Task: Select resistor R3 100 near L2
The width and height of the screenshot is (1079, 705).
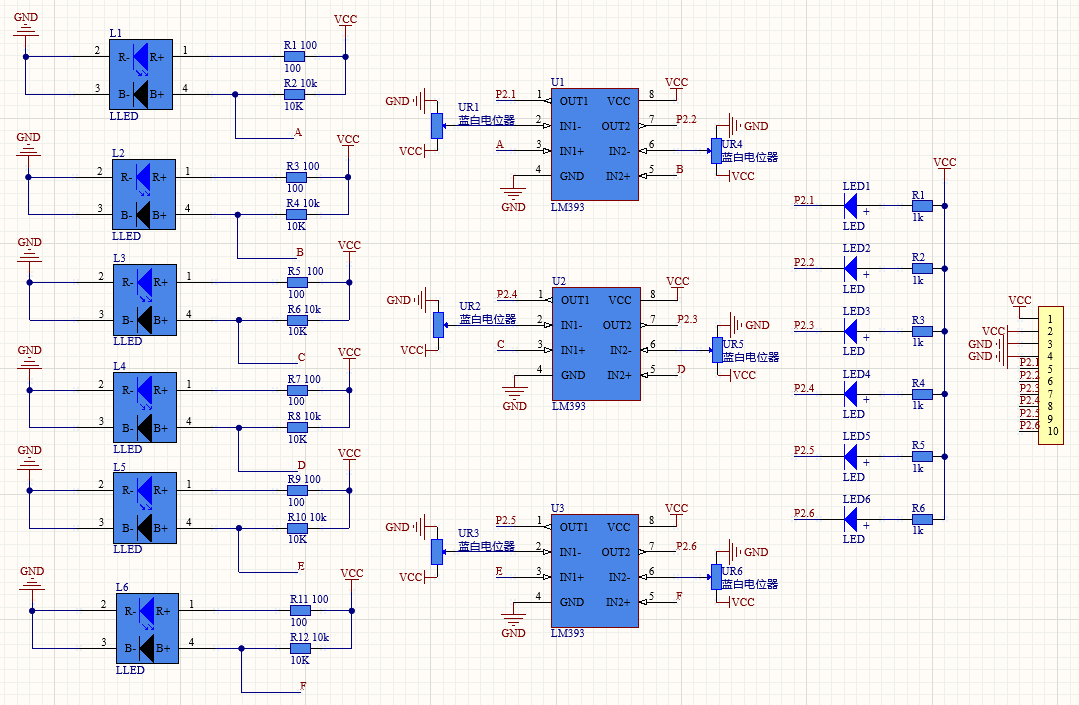Action: pos(297,177)
